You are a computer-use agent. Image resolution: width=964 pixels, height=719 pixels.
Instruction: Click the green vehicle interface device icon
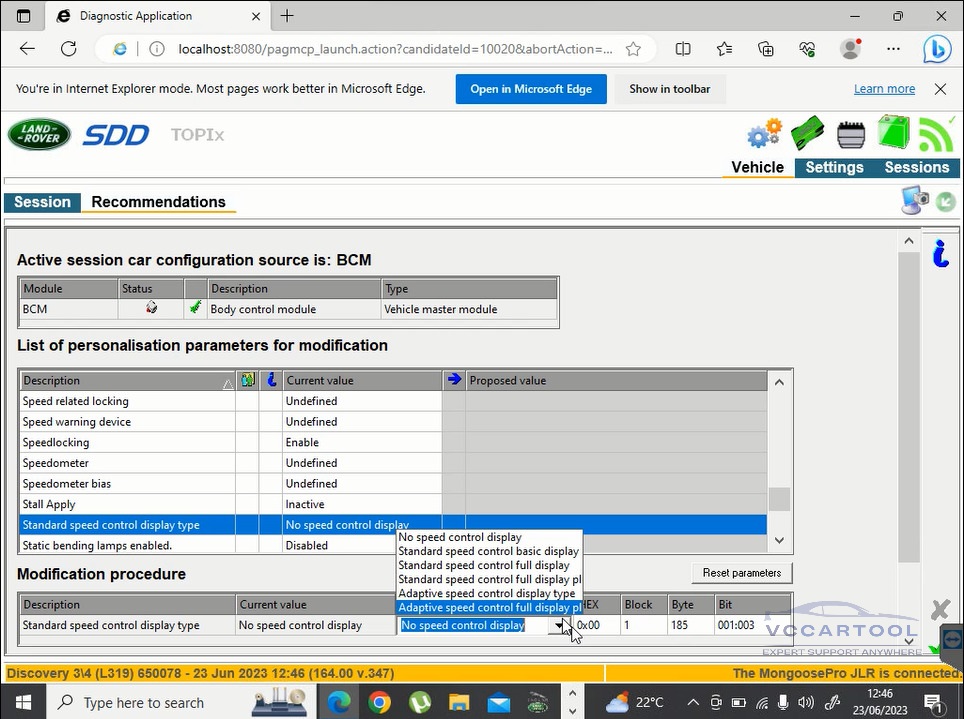click(807, 134)
